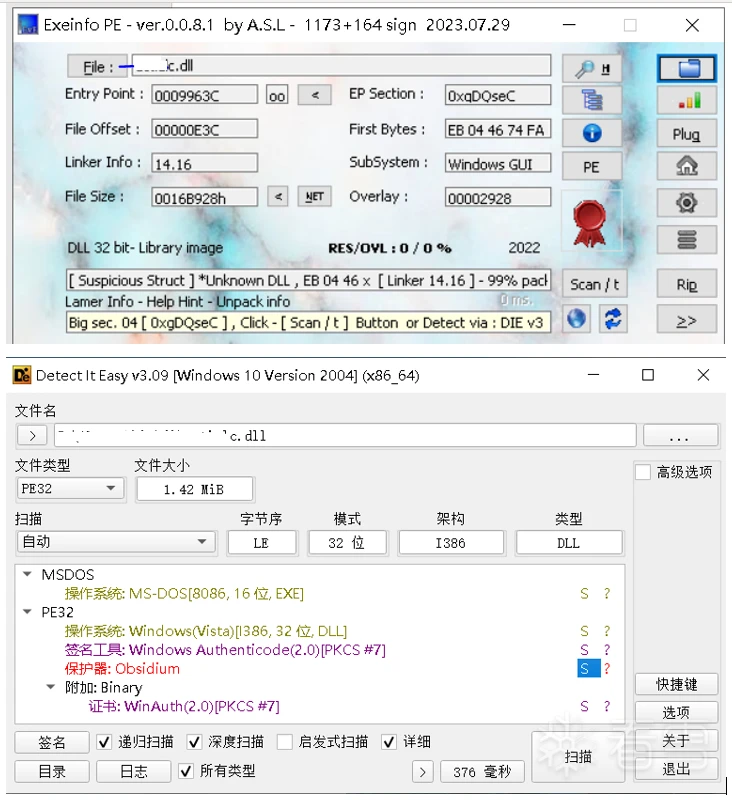Click the Suspicious Struct detection result field
The width and height of the screenshot is (732, 803).
coord(308,281)
